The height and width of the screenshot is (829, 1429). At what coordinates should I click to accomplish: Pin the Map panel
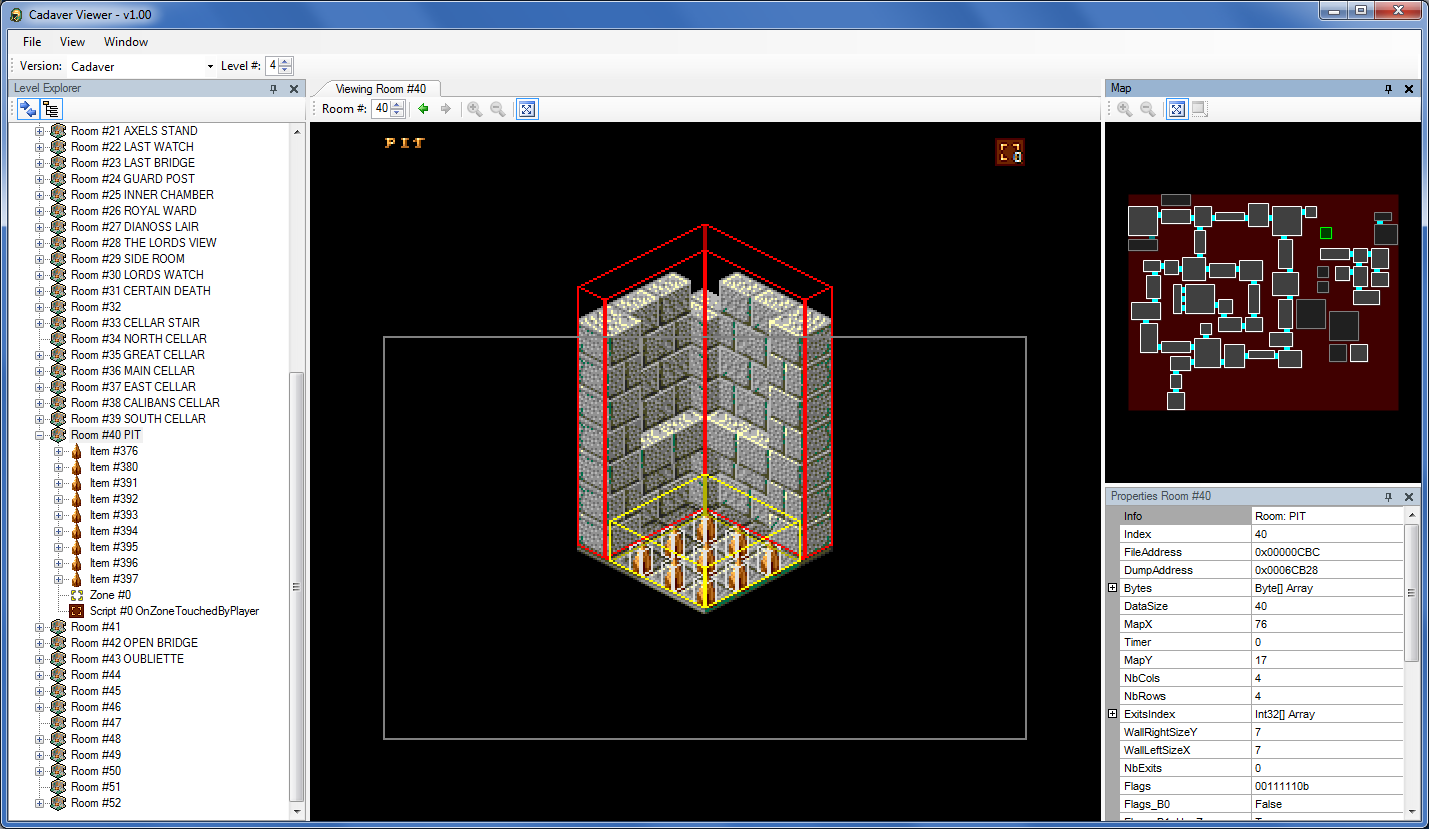tap(1388, 89)
